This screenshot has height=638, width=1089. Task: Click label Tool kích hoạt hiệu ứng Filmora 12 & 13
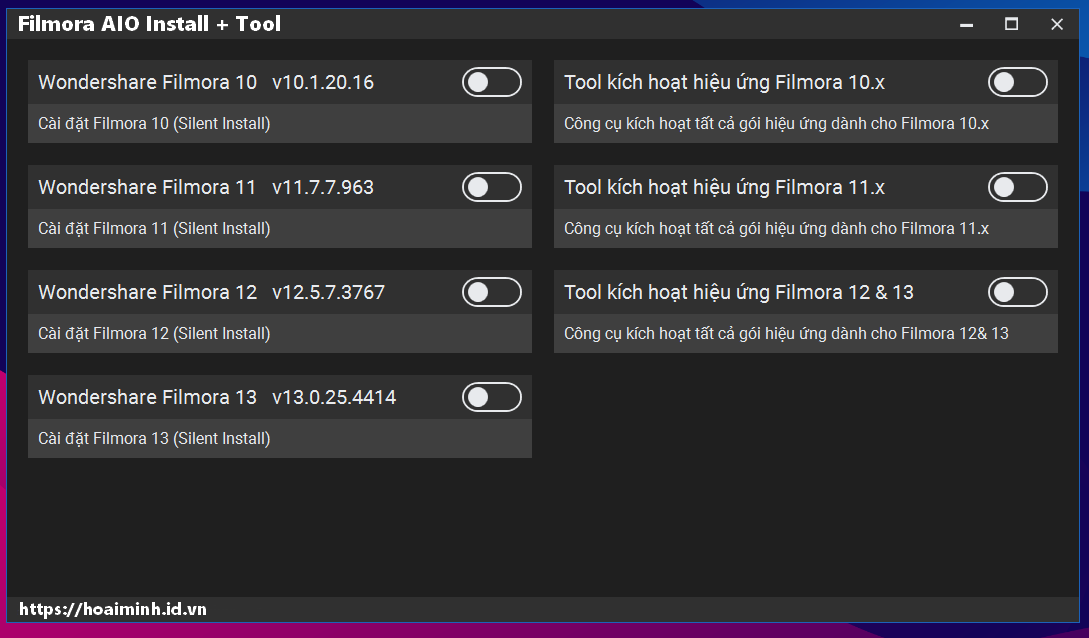coord(739,292)
